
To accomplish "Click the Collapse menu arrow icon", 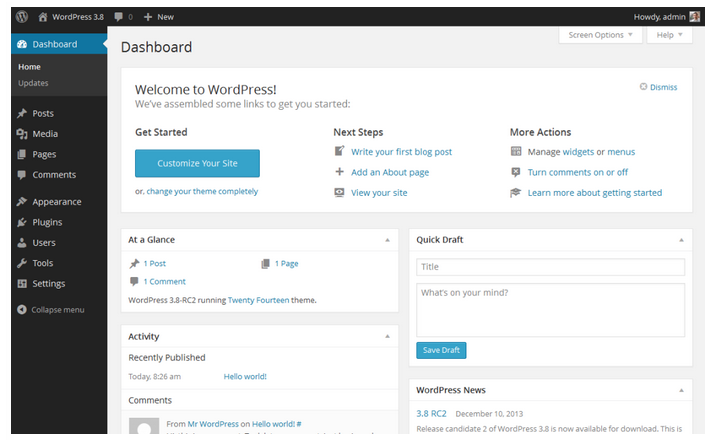I will click(x=22, y=310).
